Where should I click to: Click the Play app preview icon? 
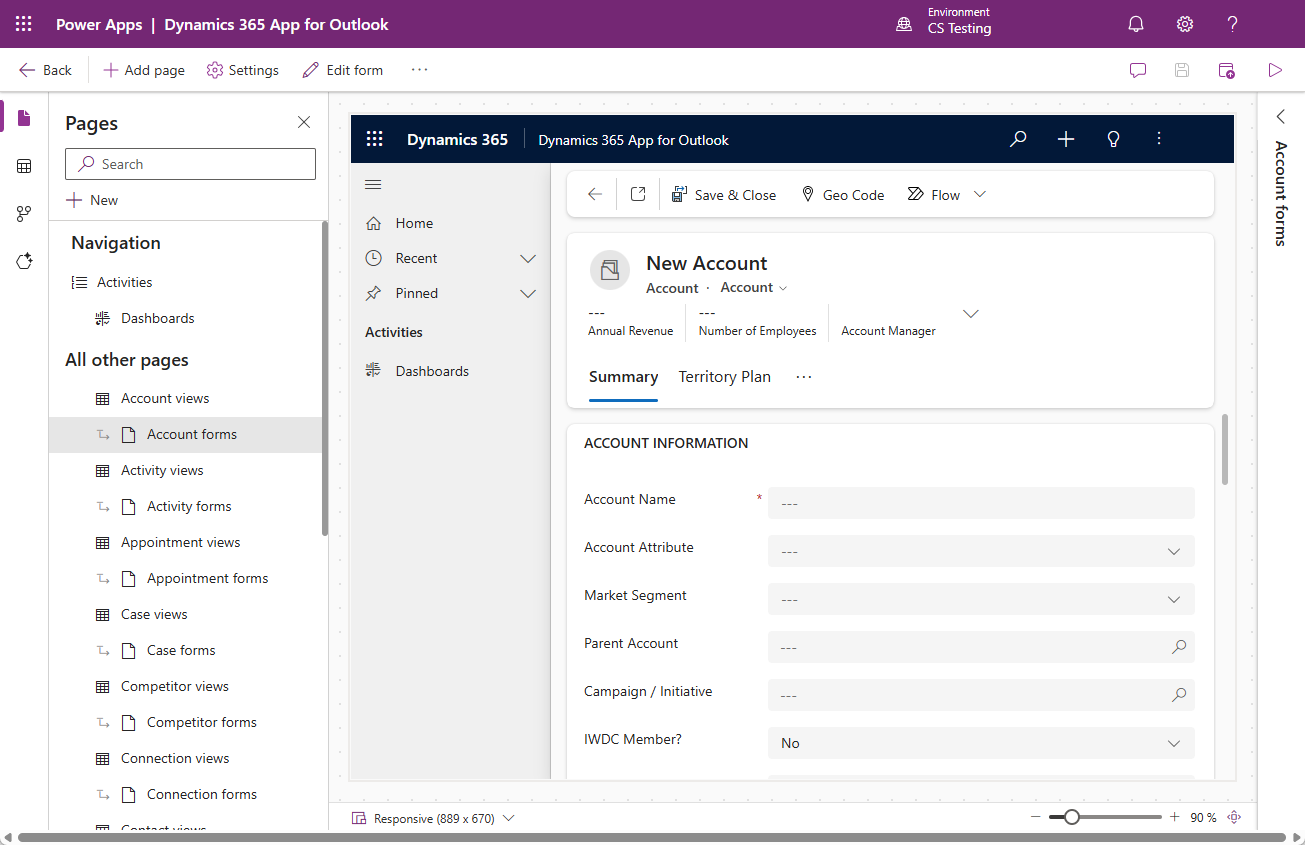click(x=1275, y=70)
